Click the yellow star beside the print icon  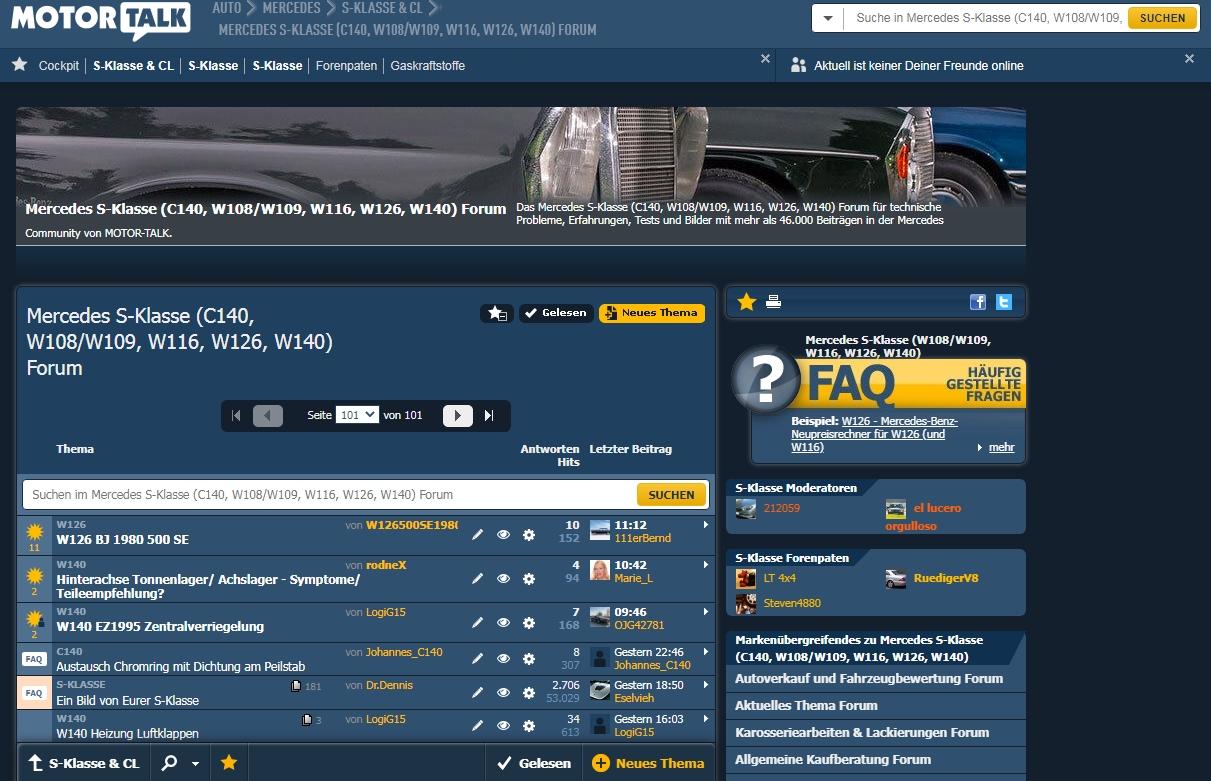pyautogui.click(x=746, y=302)
